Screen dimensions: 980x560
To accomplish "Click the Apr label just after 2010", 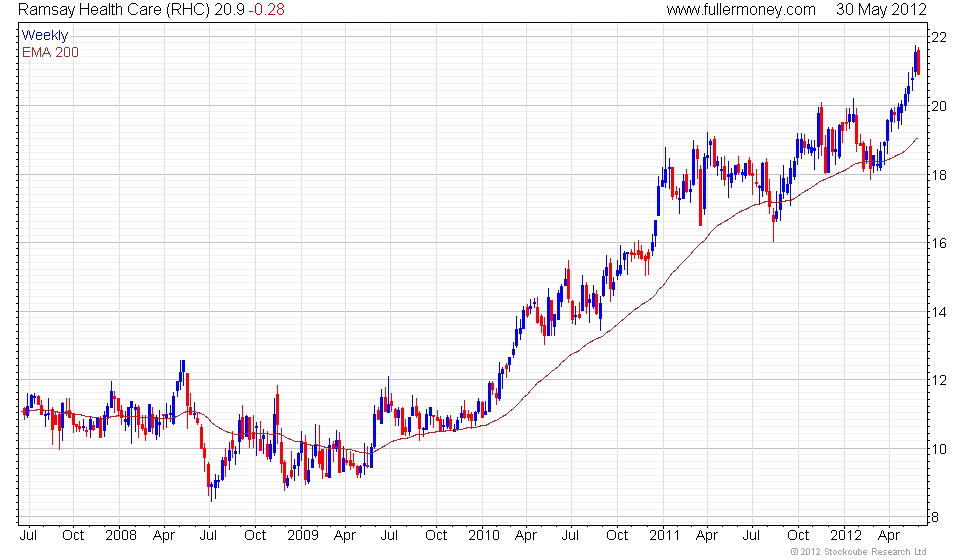I will 526,536.
